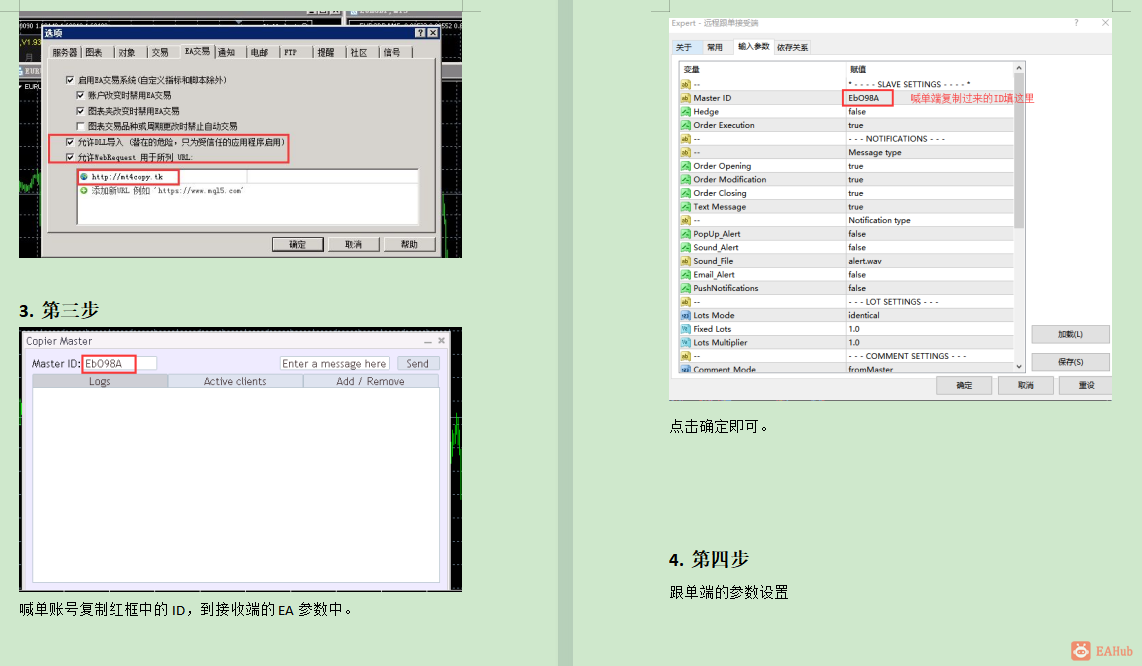Switch to the 对象 tab
This screenshot has width=1142, height=666.
point(127,52)
